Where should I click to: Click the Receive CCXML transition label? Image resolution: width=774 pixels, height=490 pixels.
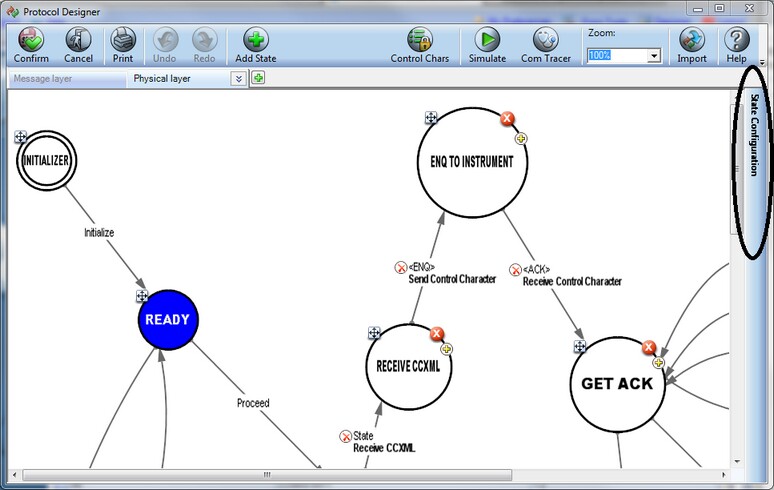click(384, 448)
